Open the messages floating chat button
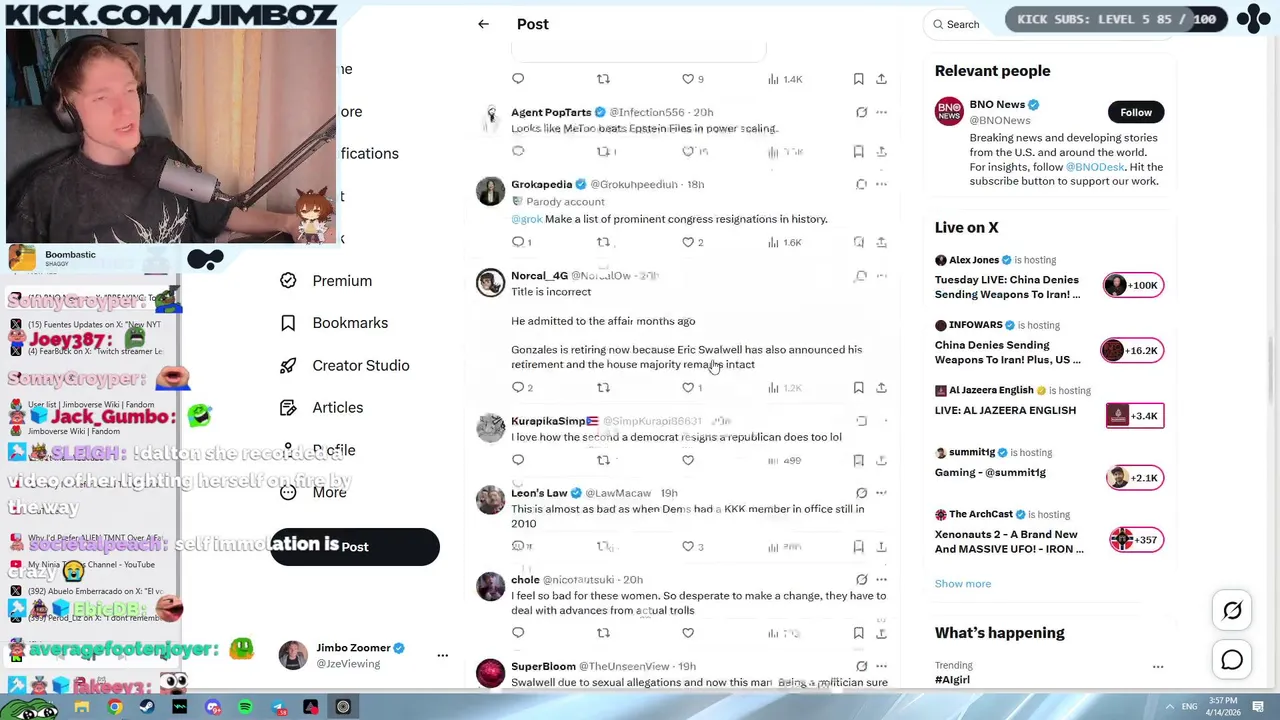Viewport: 1280px width, 720px height. [1232, 660]
